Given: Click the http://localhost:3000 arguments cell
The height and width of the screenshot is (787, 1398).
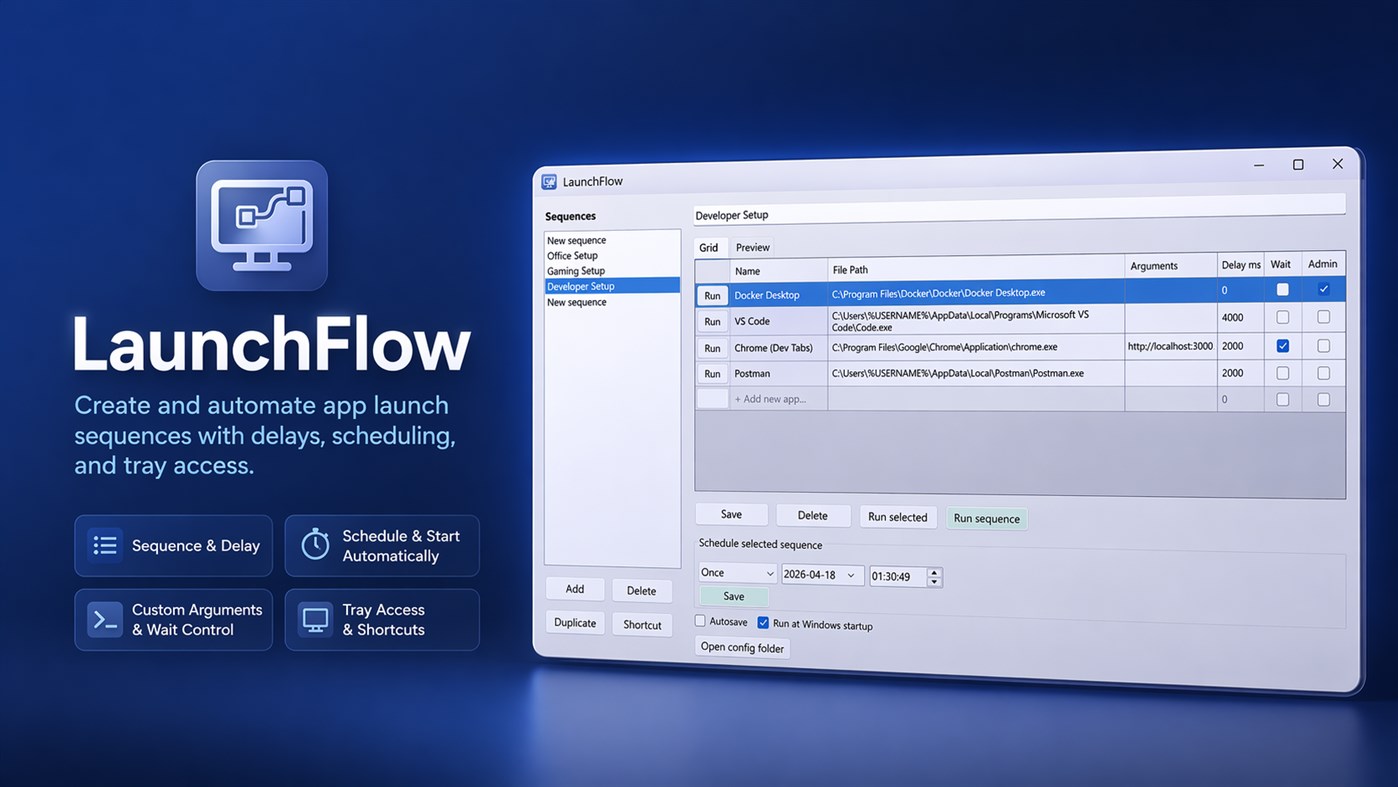Looking at the screenshot, I should (1170, 346).
